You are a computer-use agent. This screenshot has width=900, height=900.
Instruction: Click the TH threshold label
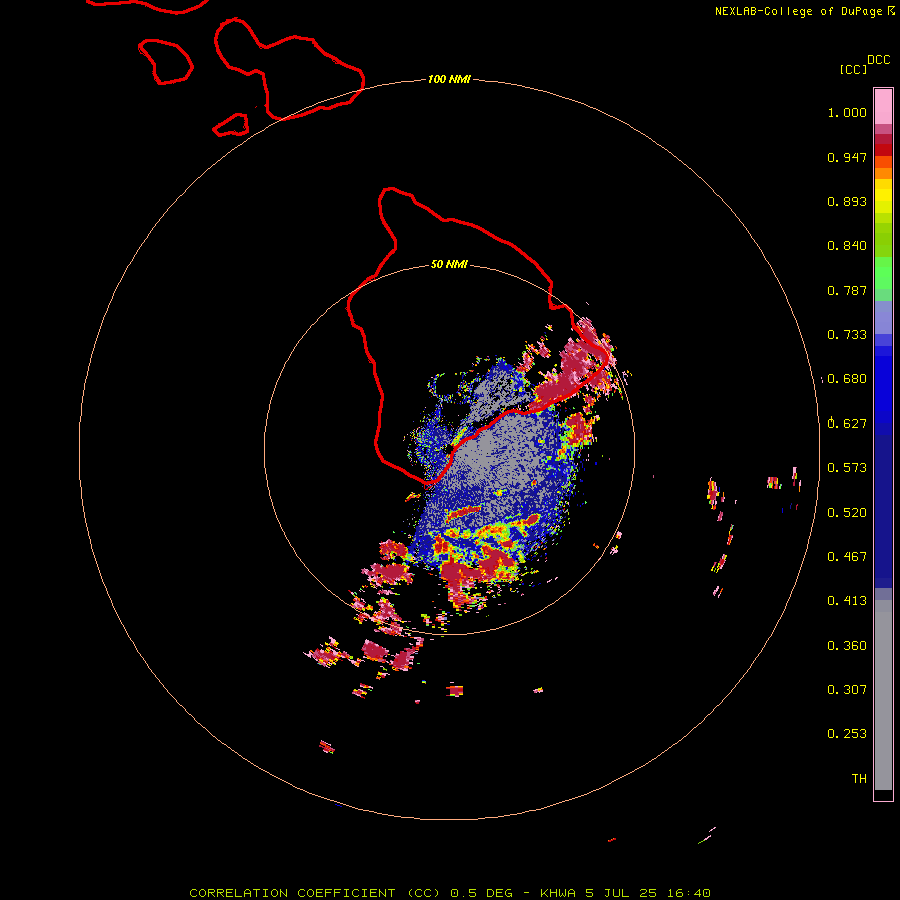[x=859, y=779]
